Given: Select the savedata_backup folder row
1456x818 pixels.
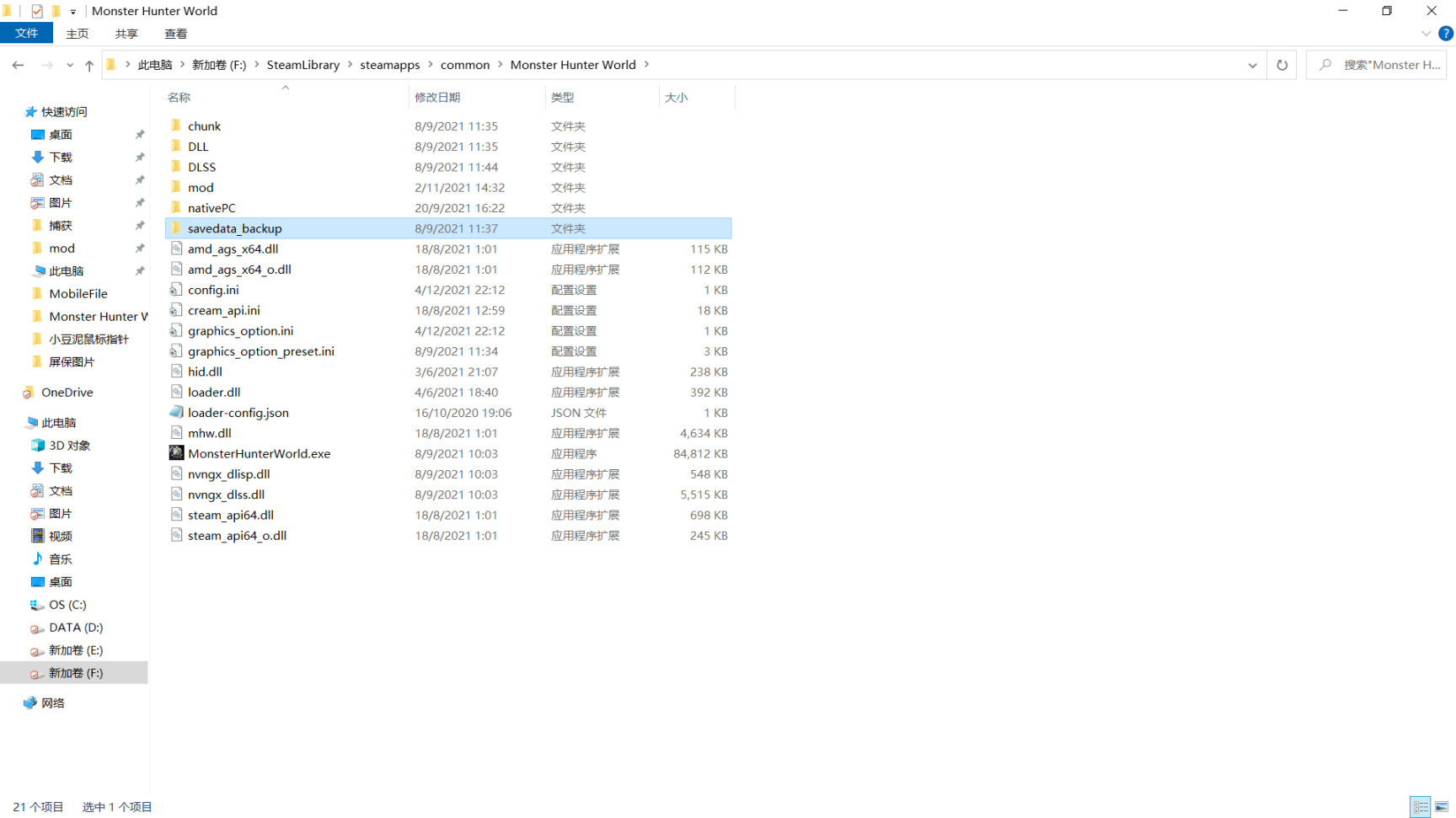Looking at the screenshot, I should [x=448, y=228].
